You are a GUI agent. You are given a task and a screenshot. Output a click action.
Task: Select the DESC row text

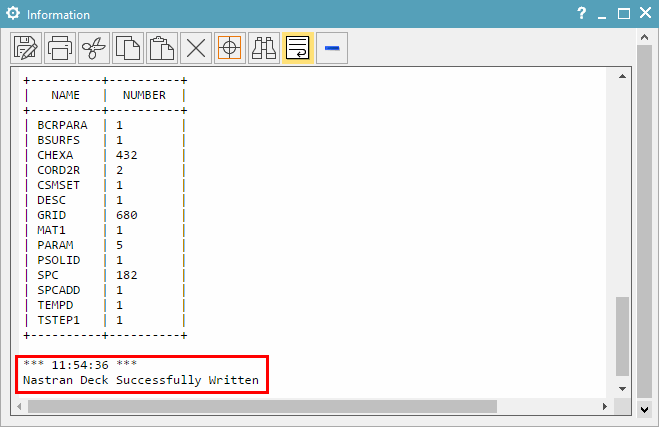[51, 200]
